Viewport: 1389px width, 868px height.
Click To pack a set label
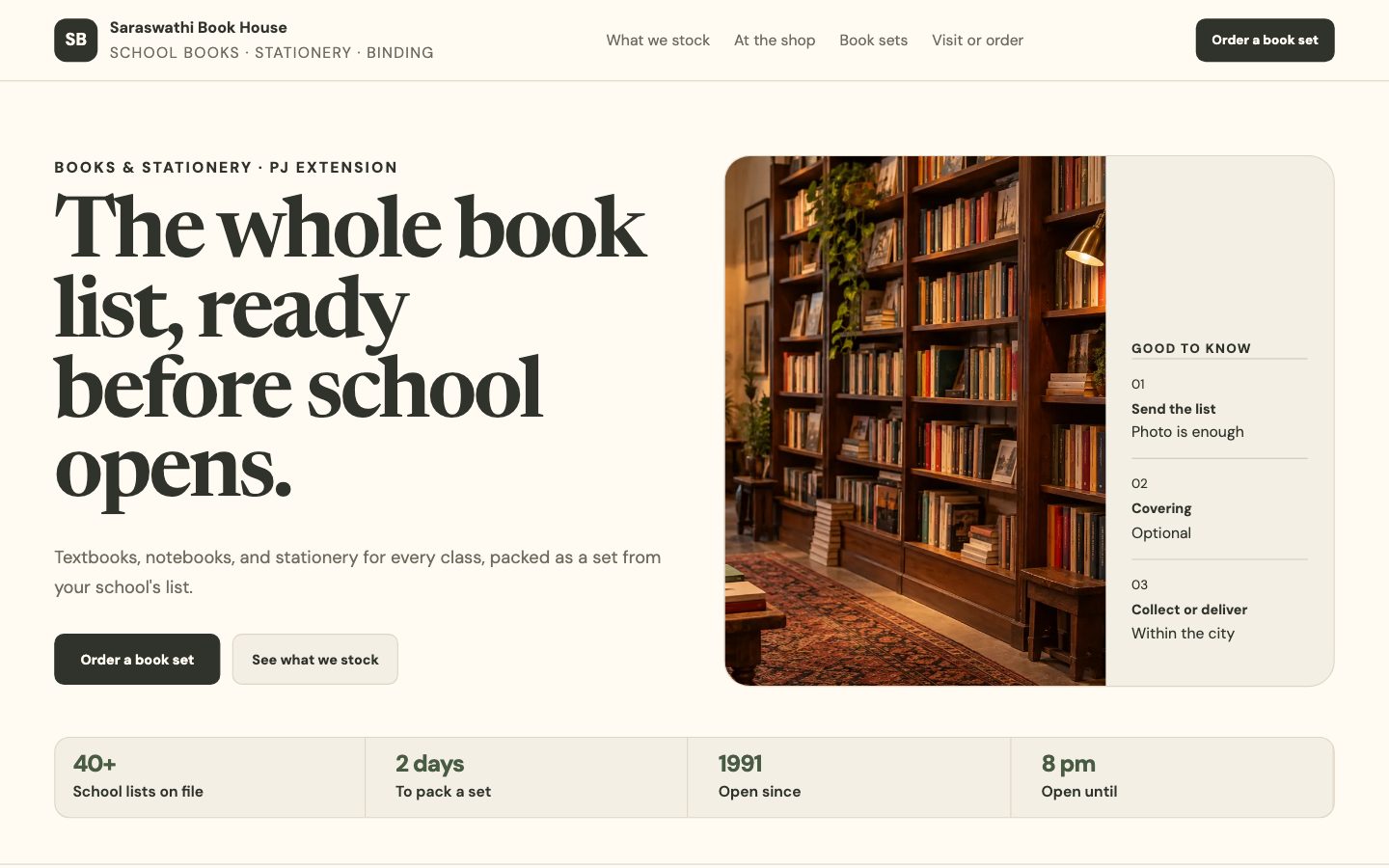point(443,791)
